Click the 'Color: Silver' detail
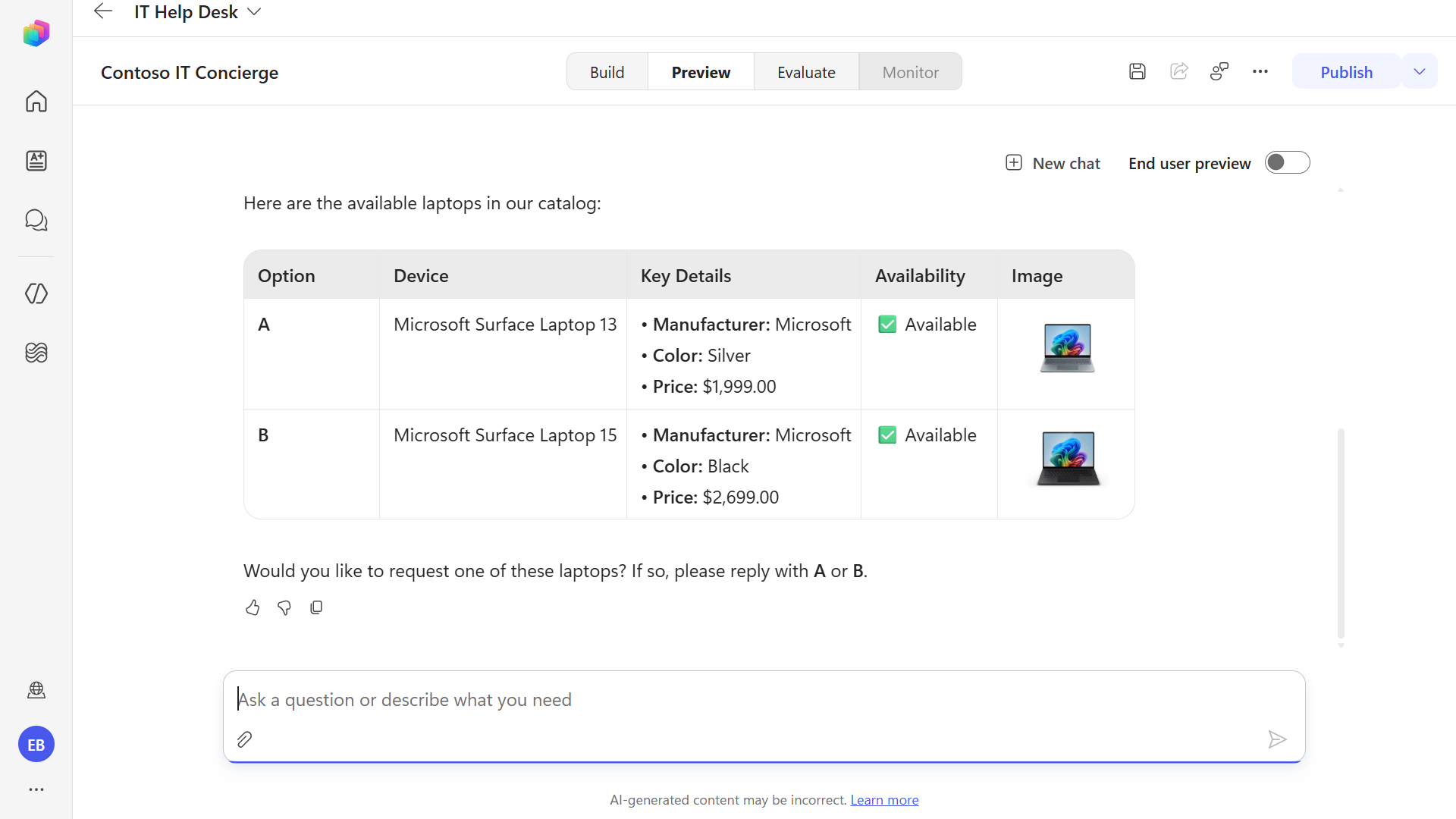Screen dimensions: 1456x819 tap(701, 356)
